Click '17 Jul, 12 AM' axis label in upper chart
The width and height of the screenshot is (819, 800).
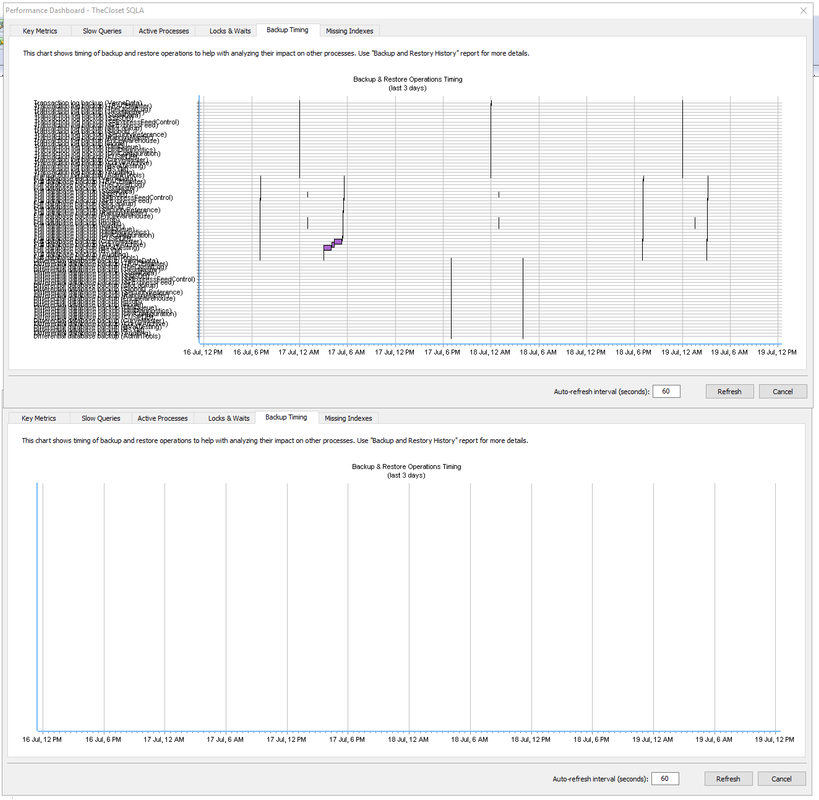[299, 352]
